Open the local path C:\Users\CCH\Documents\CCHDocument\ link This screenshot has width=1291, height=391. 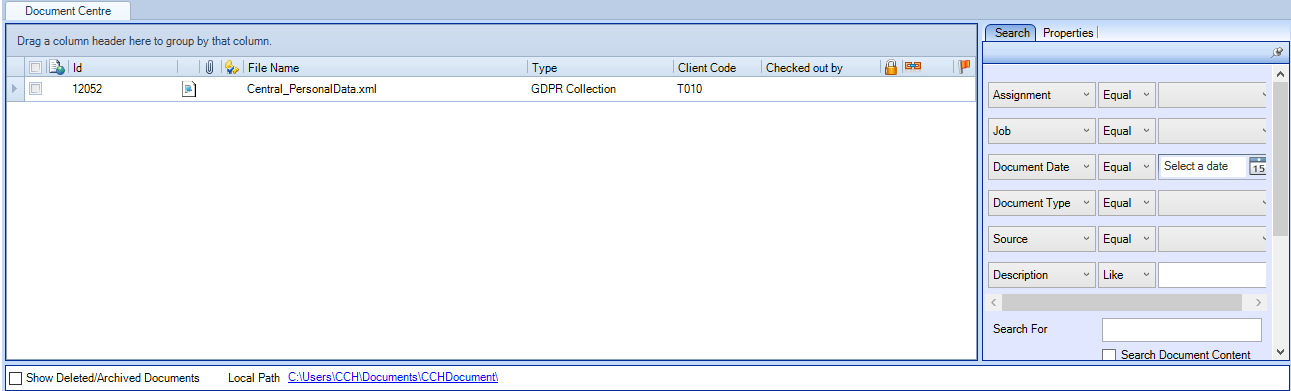pyautogui.click(x=393, y=378)
